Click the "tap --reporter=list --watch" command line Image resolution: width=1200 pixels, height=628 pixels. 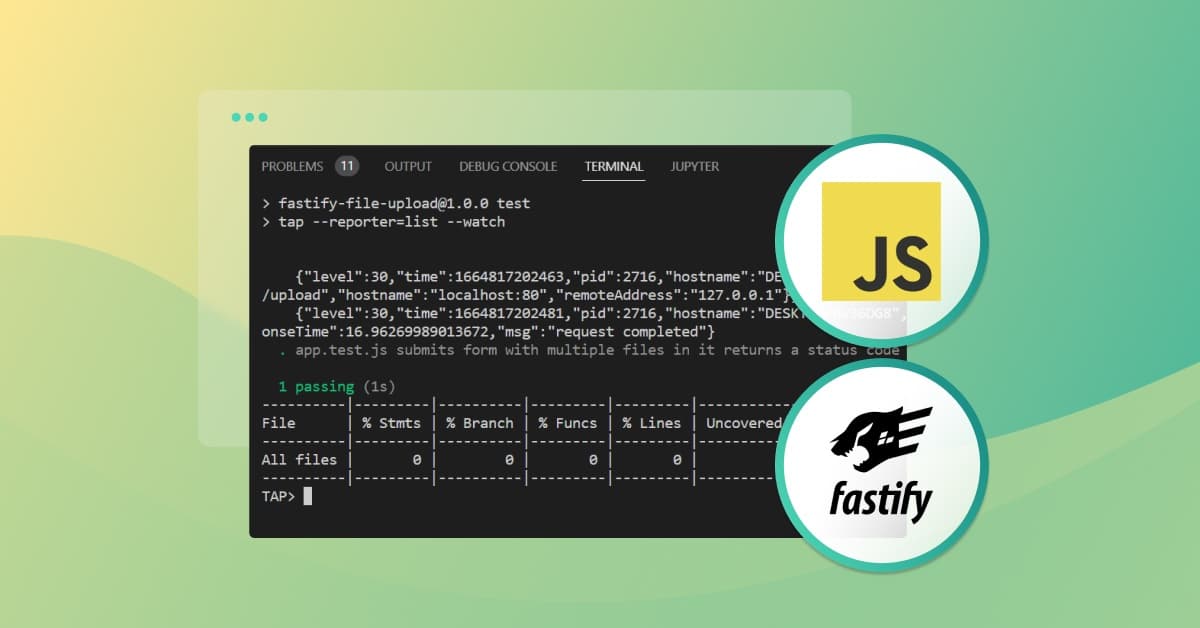[x=391, y=222]
